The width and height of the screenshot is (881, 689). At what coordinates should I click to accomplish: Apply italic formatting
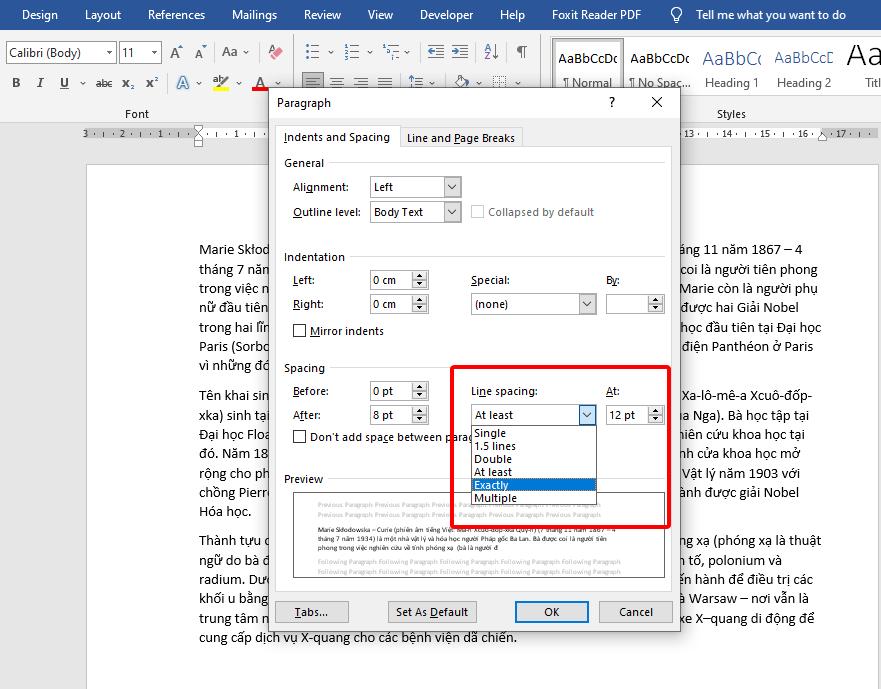pyautogui.click(x=38, y=83)
